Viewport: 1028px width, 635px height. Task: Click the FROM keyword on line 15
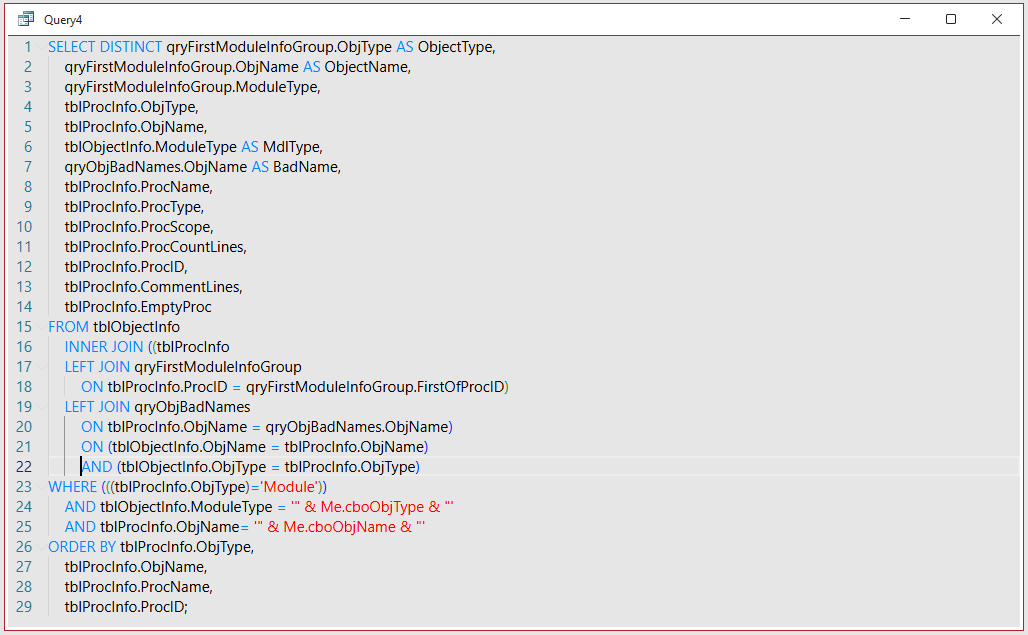pos(68,327)
